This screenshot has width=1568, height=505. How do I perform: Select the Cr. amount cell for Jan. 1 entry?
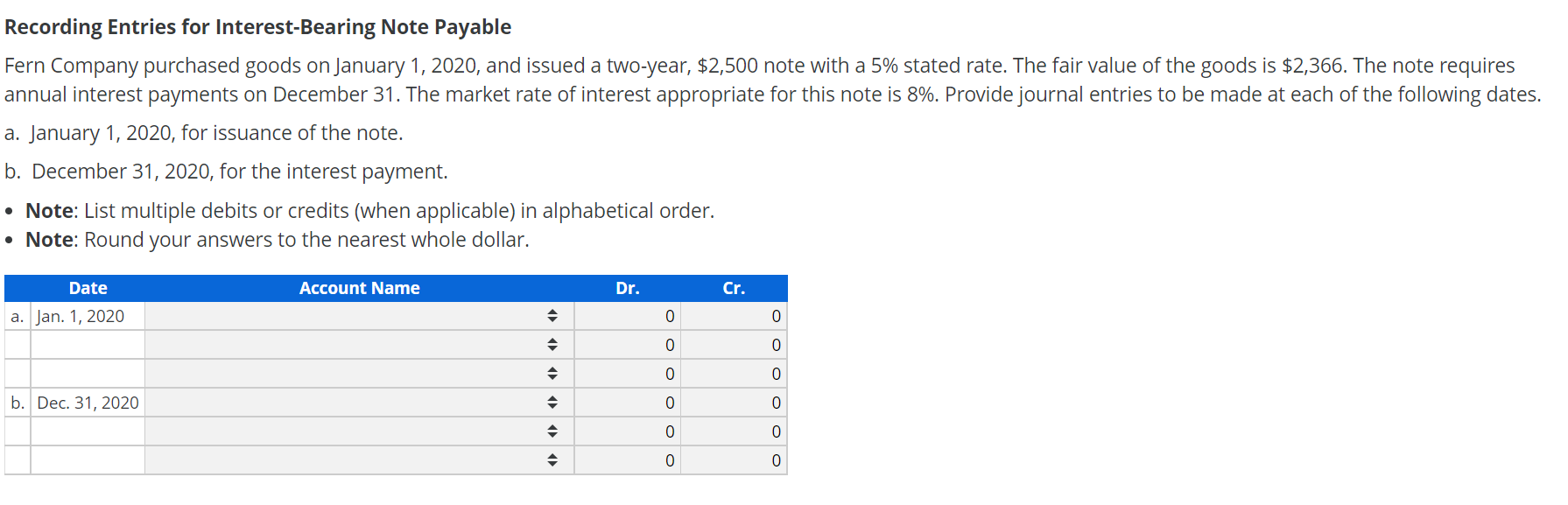pyautogui.click(x=734, y=316)
